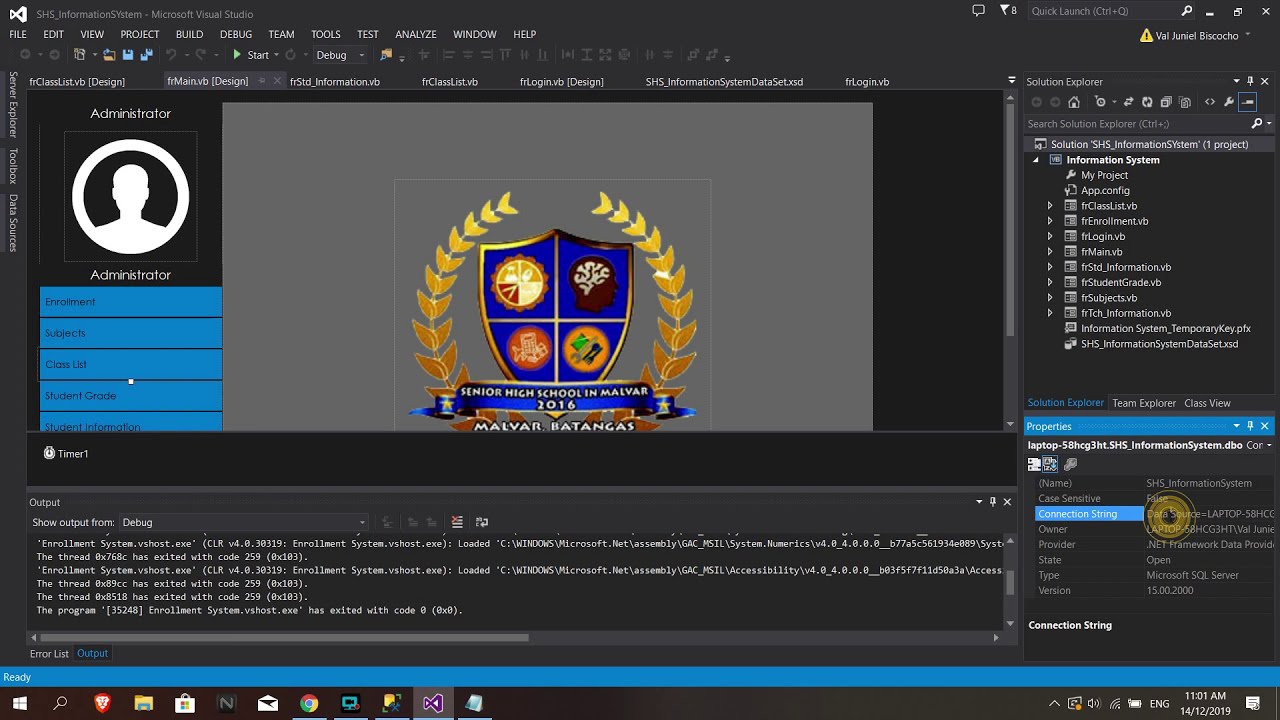The image size is (1280, 720).
Task: Click the Enrollment button on form designer
Action: click(x=131, y=302)
